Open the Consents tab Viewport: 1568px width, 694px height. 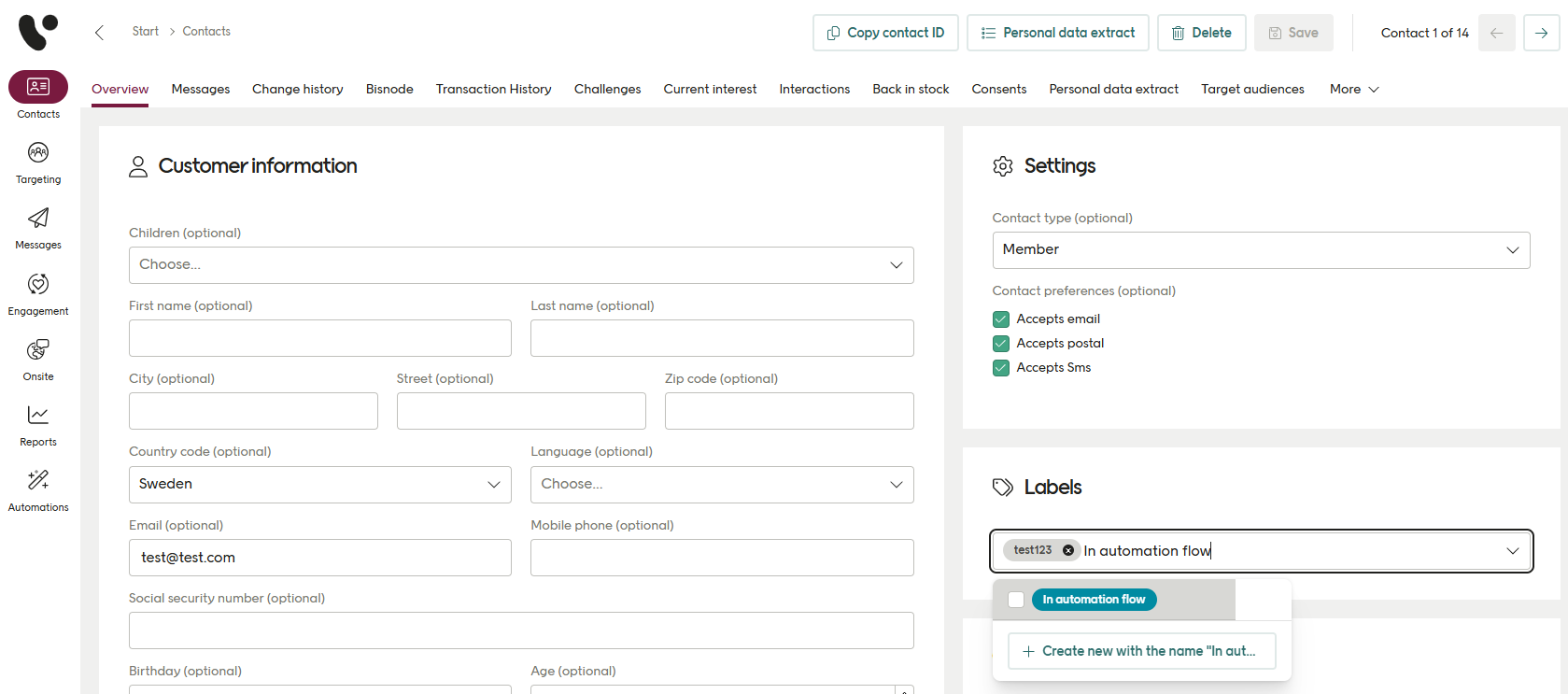998,89
